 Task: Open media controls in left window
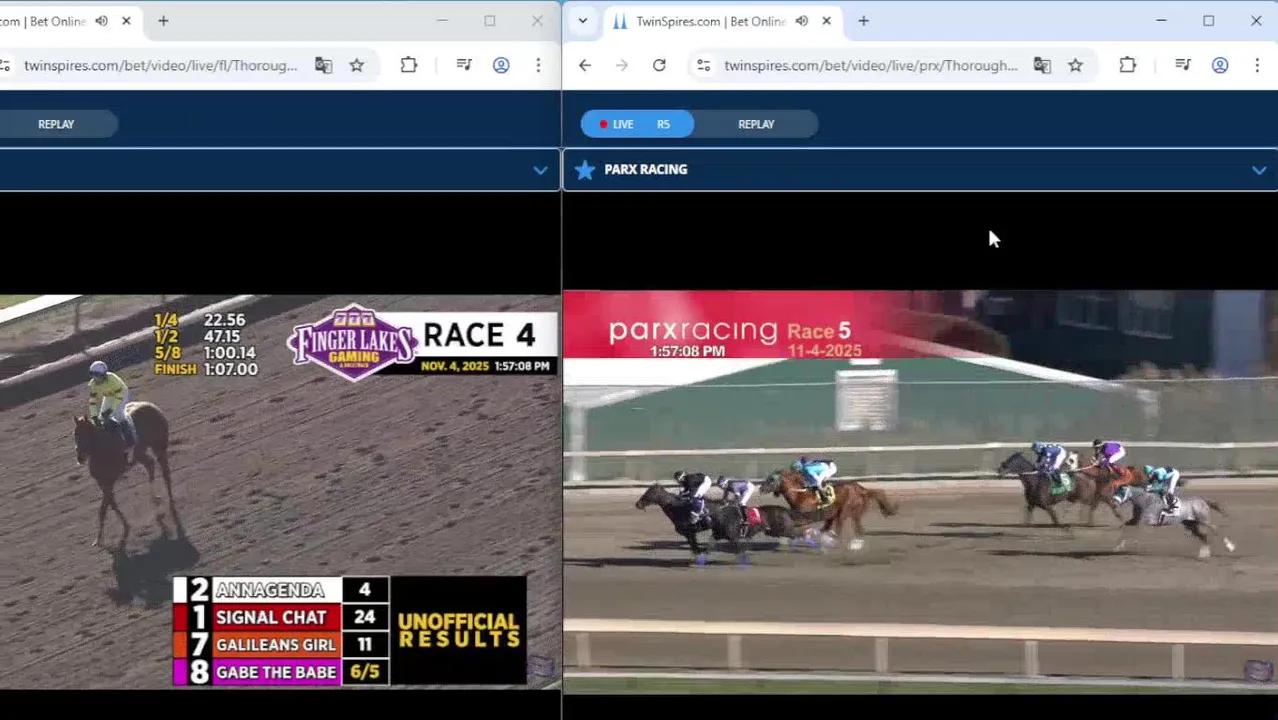pyautogui.click(x=464, y=65)
